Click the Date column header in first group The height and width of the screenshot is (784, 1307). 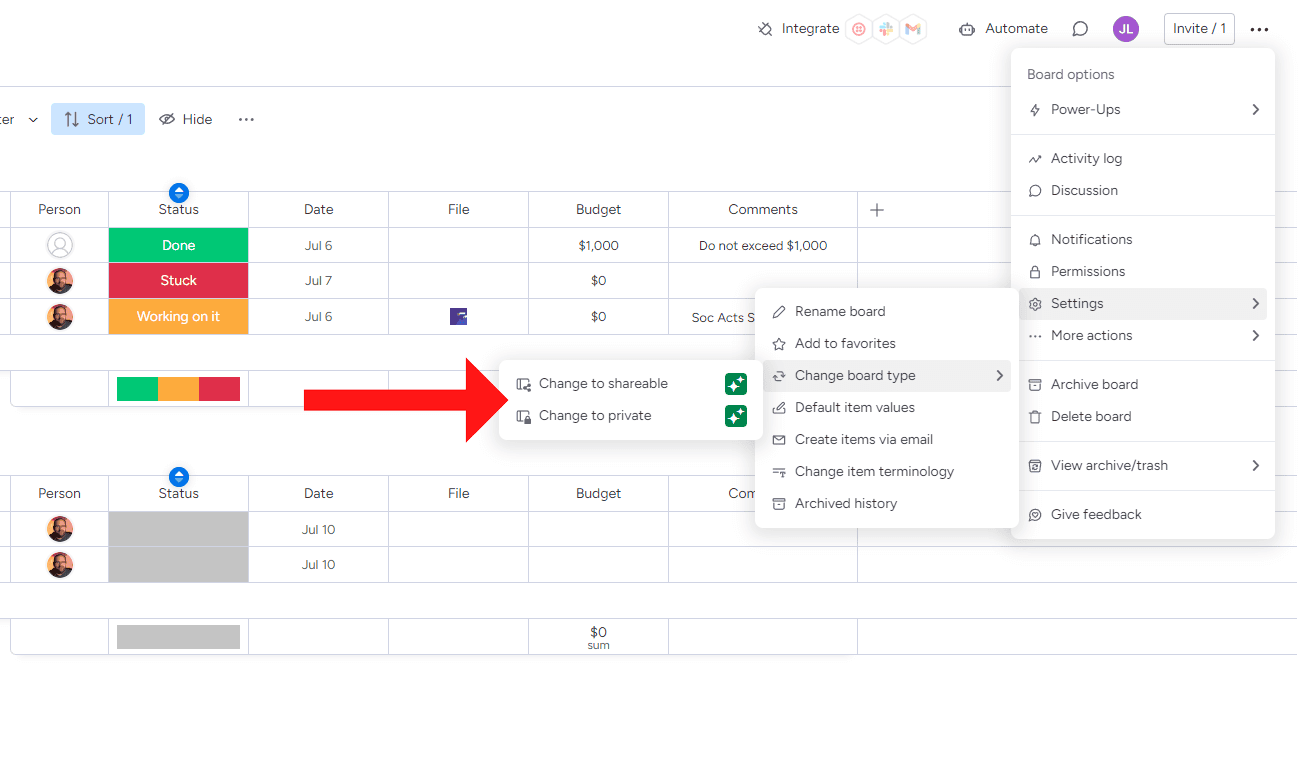318,209
